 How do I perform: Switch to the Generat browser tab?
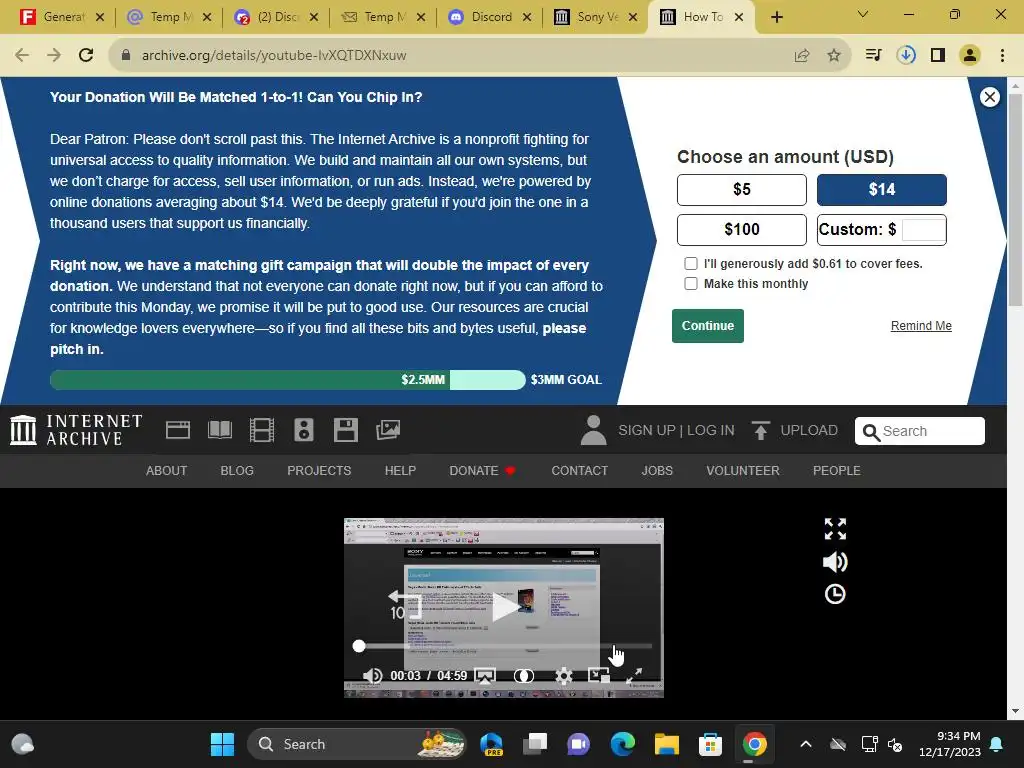click(62, 17)
